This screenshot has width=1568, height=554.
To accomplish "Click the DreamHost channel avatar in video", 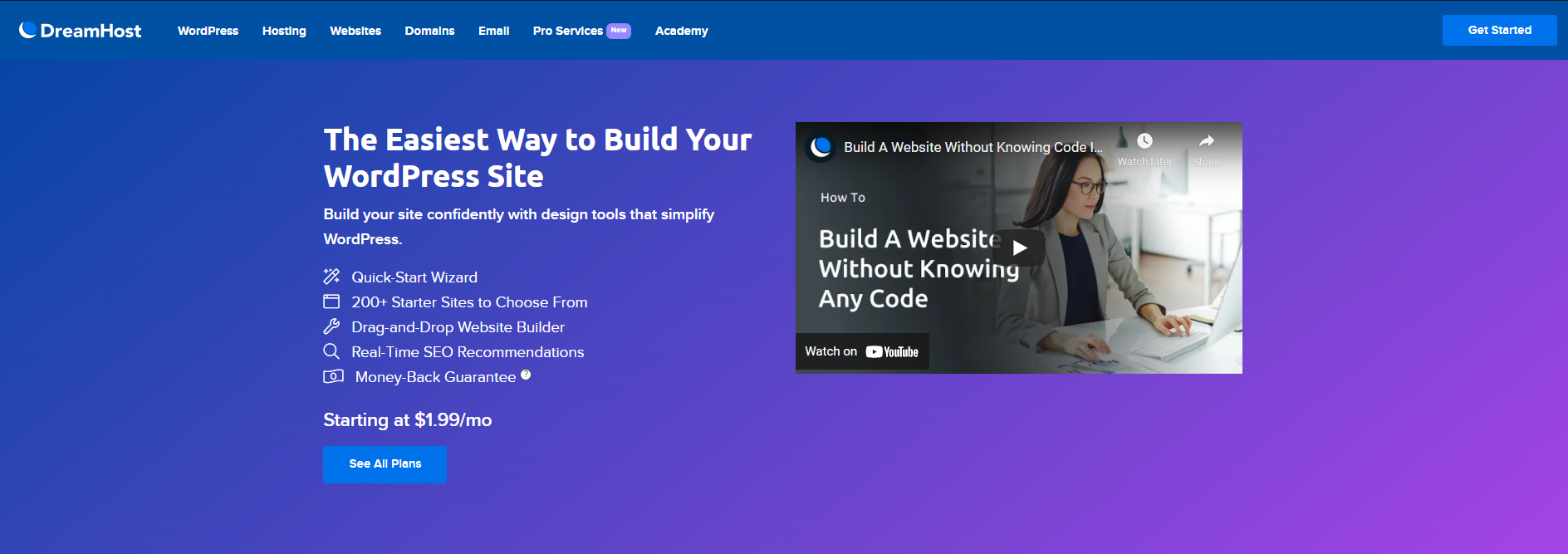I will tap(821, 147).
